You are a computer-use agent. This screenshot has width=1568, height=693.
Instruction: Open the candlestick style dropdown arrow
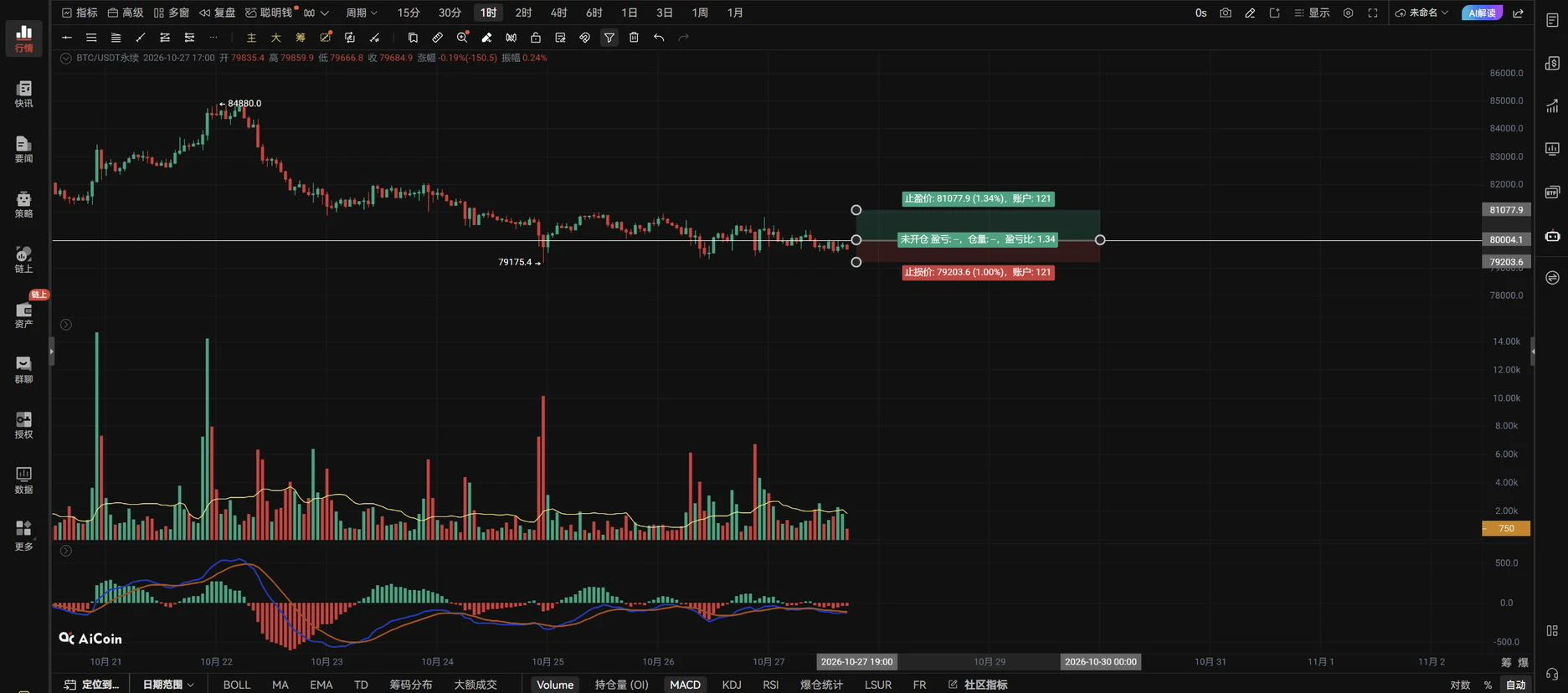click(325, 13)
